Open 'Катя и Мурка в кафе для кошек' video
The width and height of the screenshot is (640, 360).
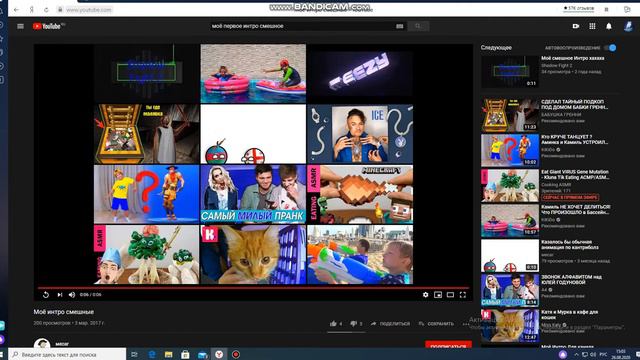click(569, 315)
